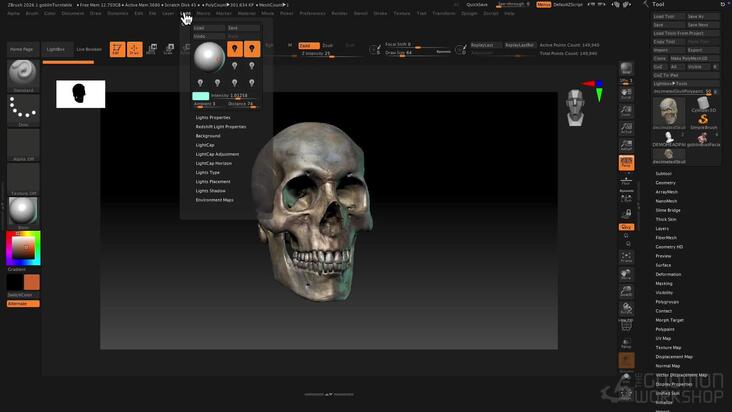Toggle the orange Qxyz rotation button

click(626, 227)
